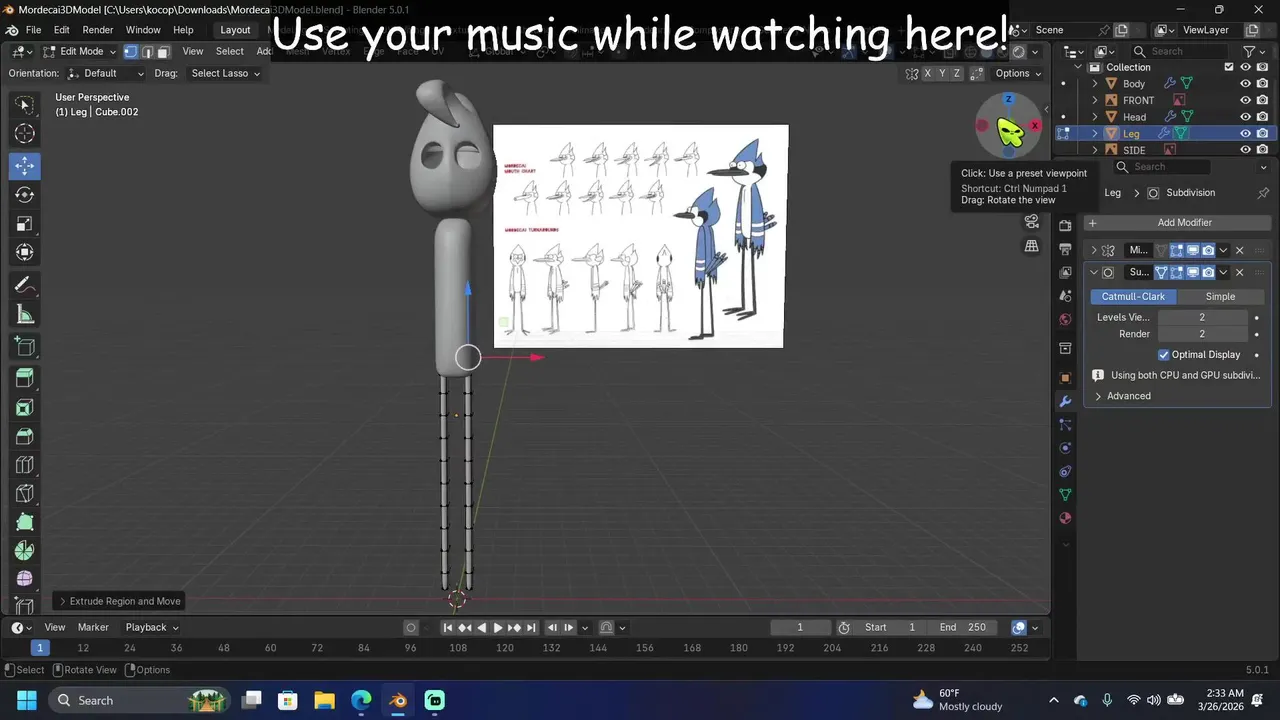
Task: Hide the FRONT object in viewport
Action: tap(1246, 100)
